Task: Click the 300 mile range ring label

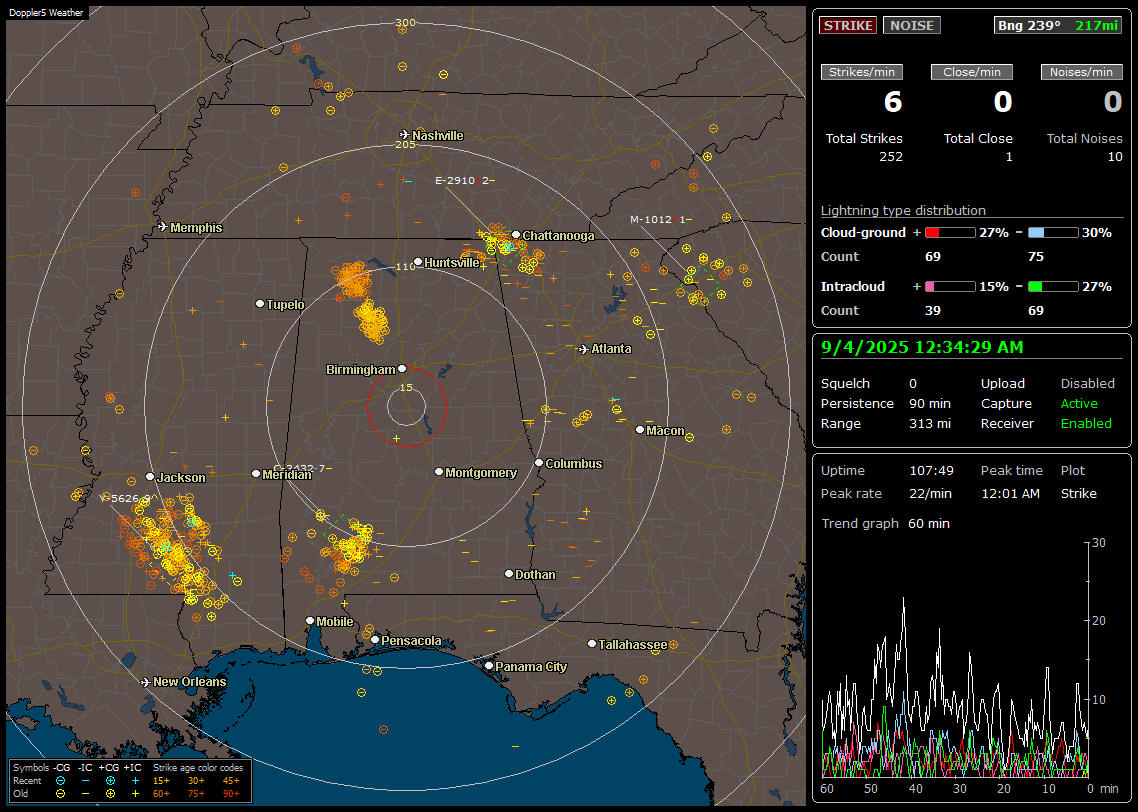Action: (405, 22)
